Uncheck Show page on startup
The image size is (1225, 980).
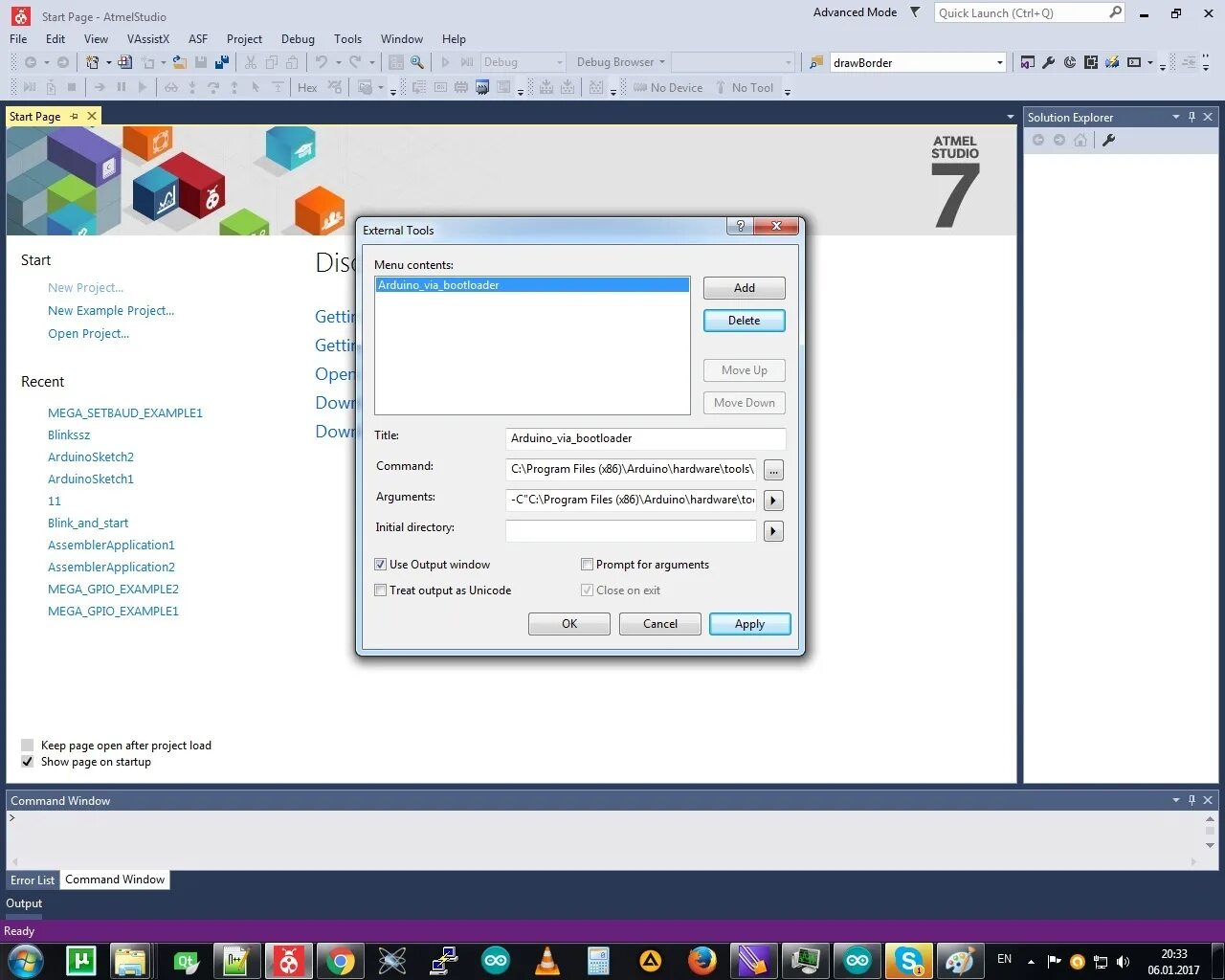pos(27,762)
